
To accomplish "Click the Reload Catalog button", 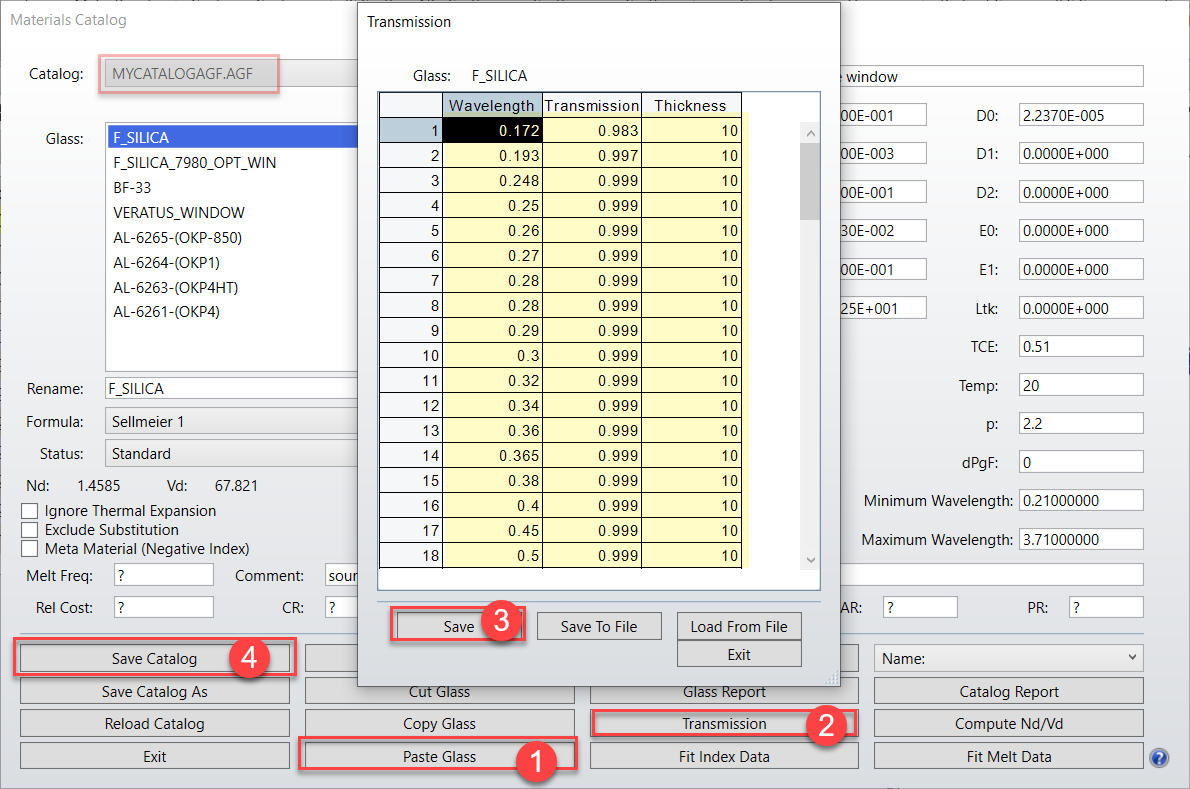I will tap(154, 724).
